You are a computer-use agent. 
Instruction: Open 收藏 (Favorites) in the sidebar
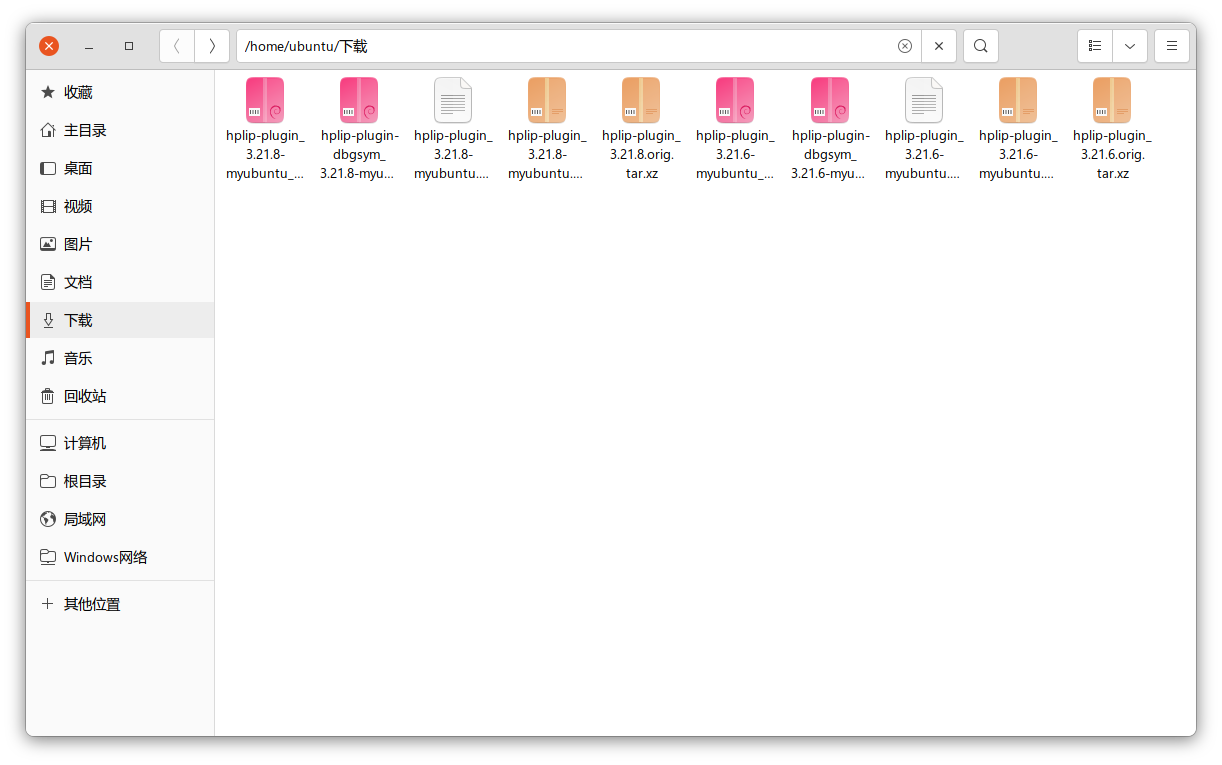tap(120, 92)
